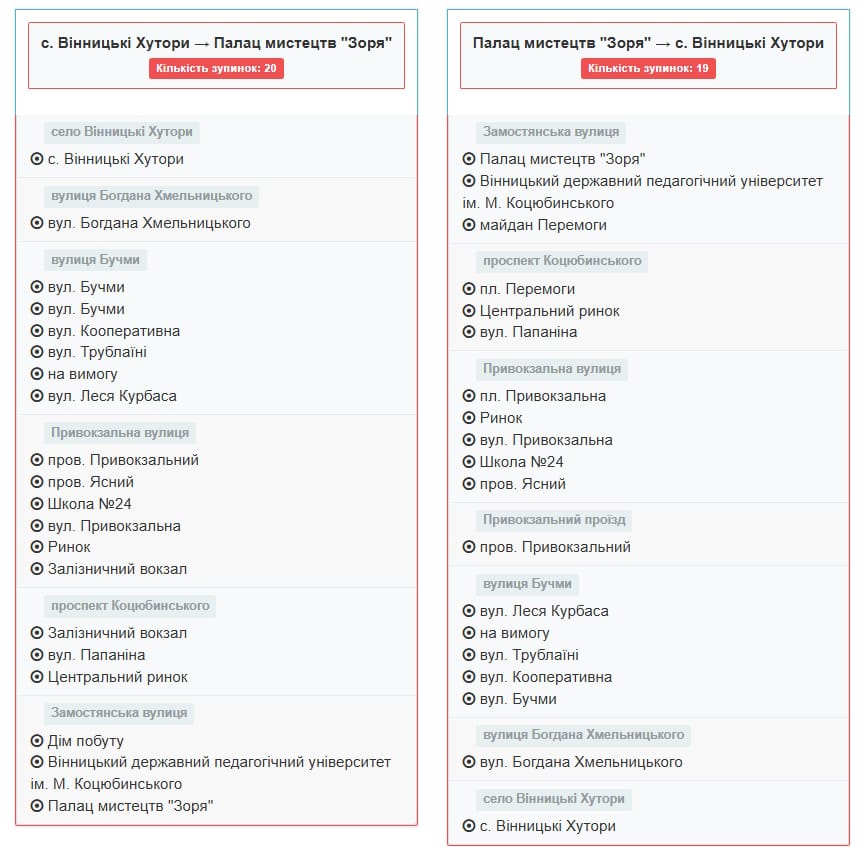Click Центральний ринок stop icon in 19-stop route

(469, 311)
